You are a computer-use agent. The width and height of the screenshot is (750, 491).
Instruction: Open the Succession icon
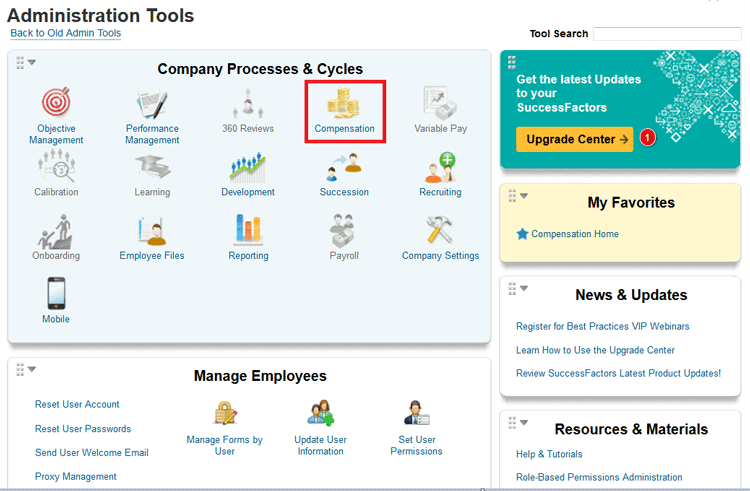[x=344, y=167]
